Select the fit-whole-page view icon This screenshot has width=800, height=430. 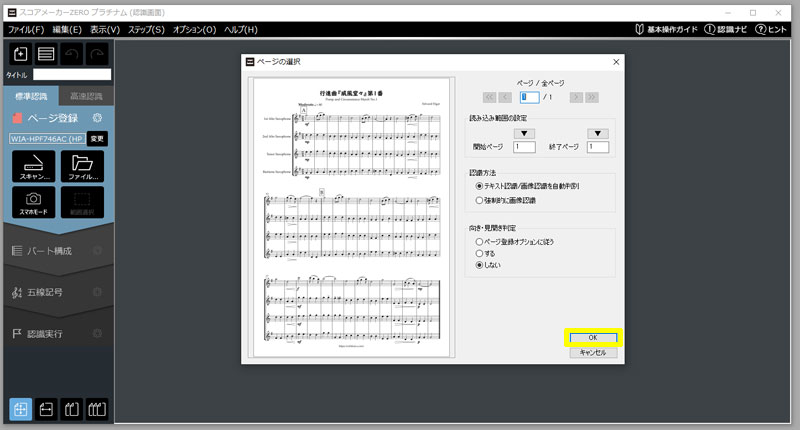[x=20, y=409]
